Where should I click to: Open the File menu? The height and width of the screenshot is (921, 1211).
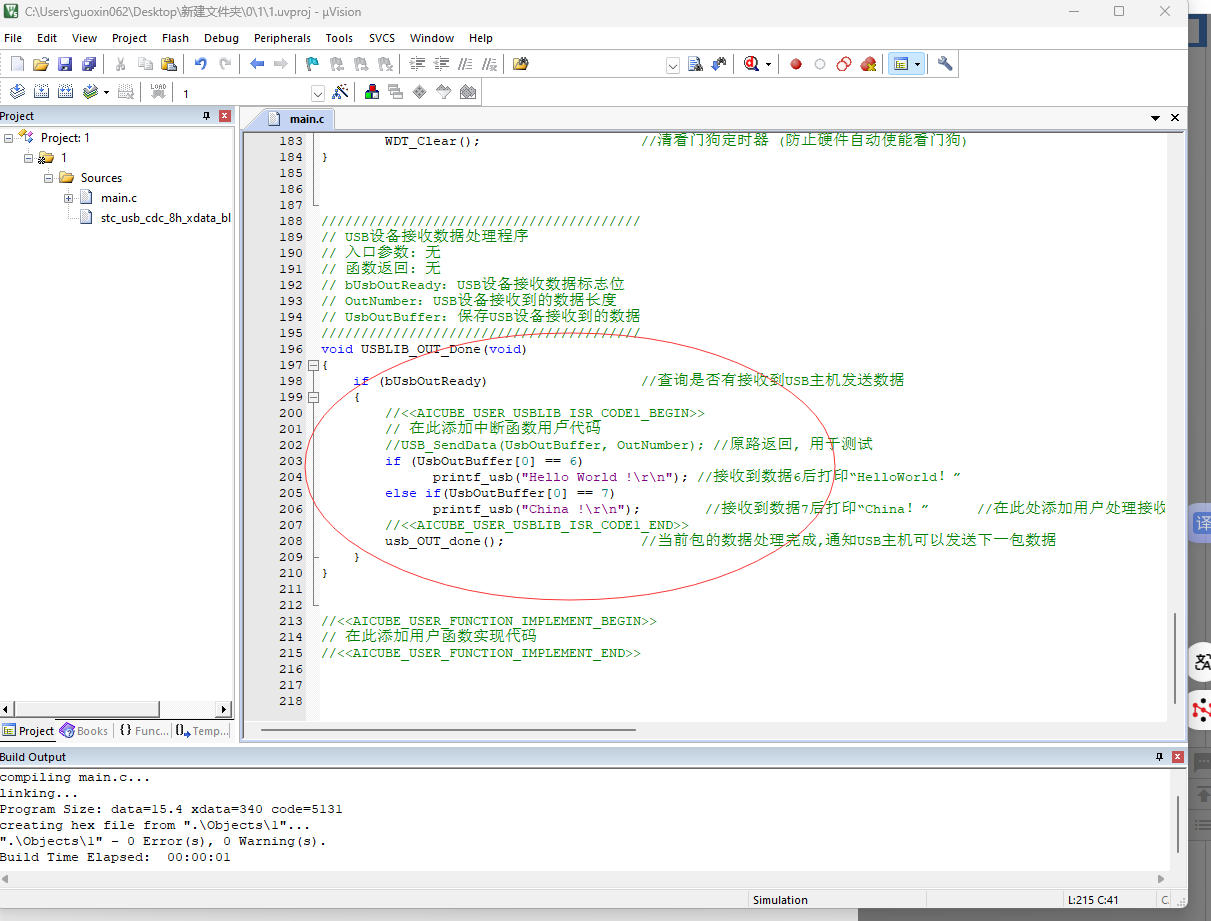(x=13, y=38)
